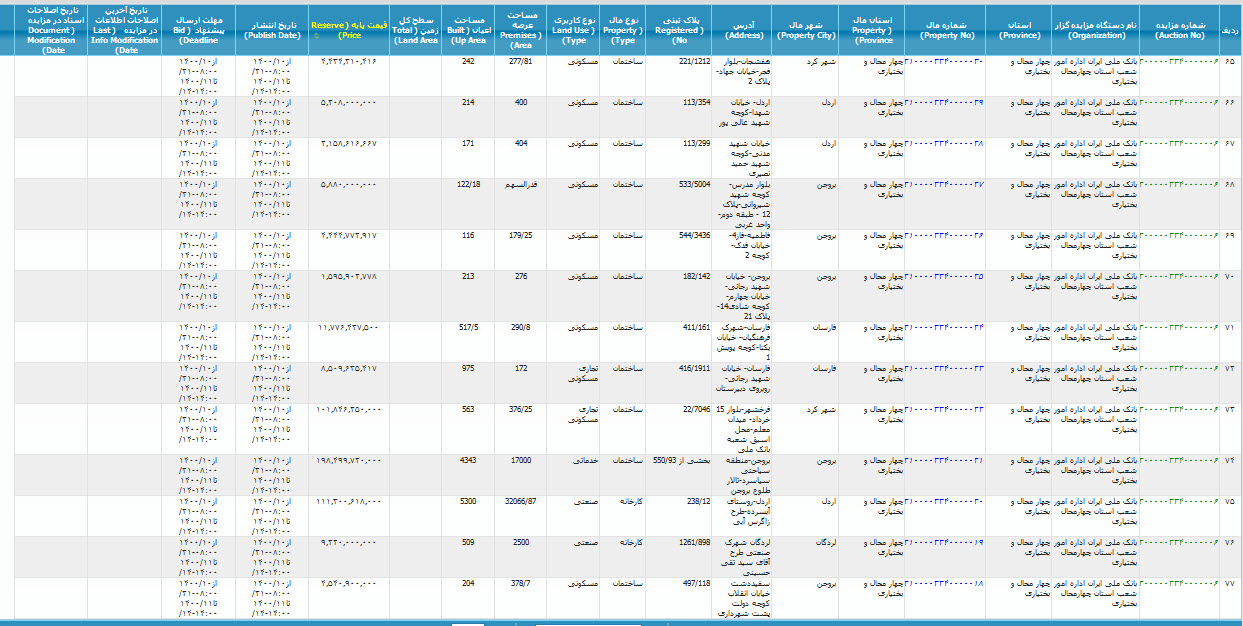Click the 17000 premises area cell

coord(520,460)
